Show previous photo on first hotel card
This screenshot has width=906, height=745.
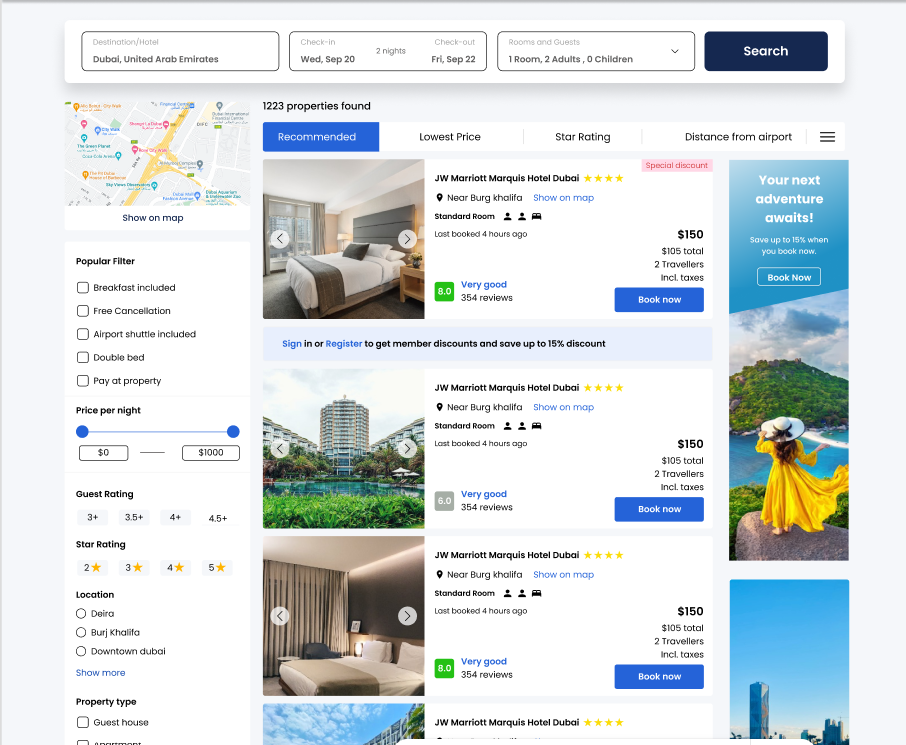(x=280, y=239)
